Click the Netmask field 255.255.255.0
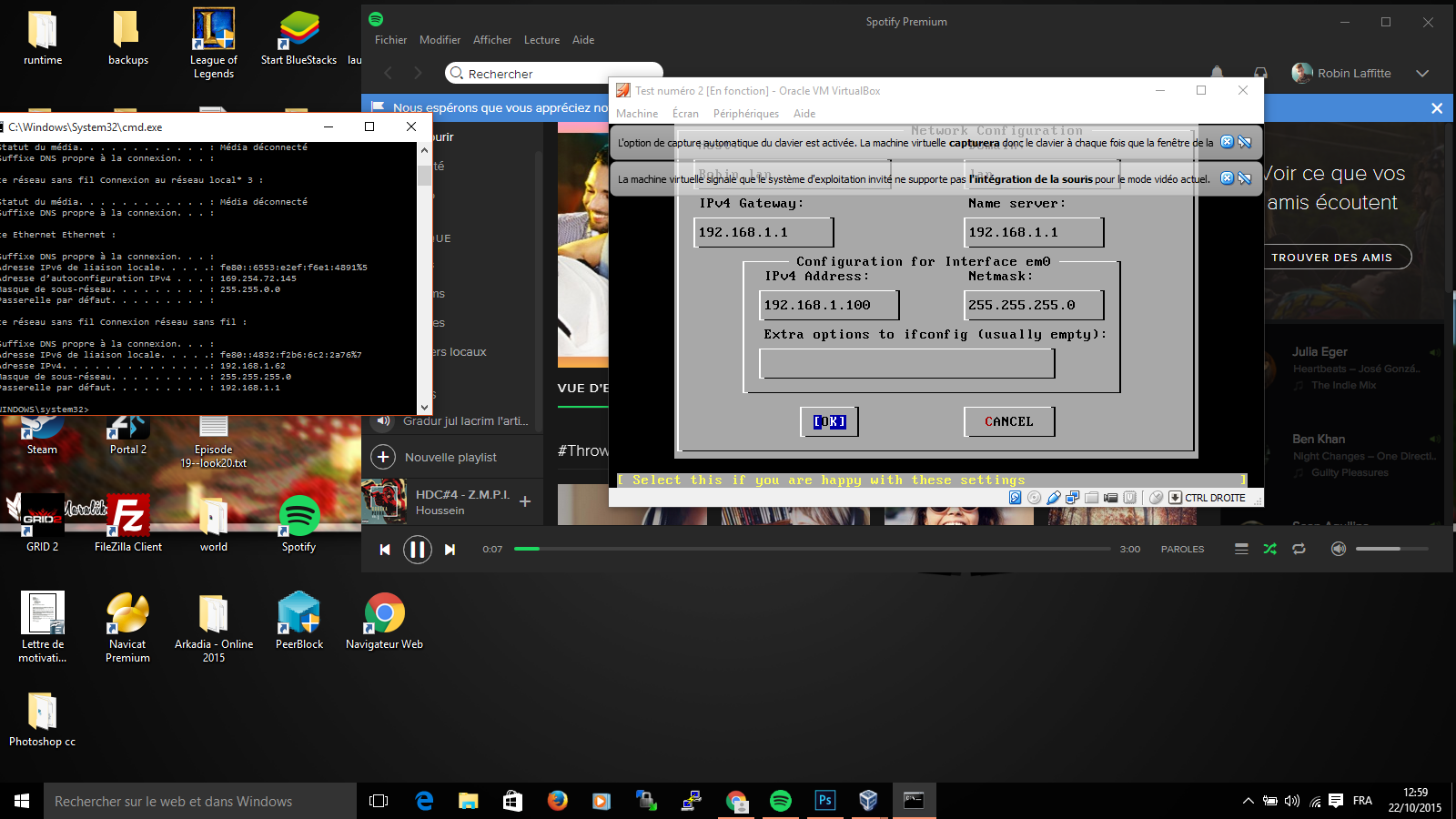 1034,305
